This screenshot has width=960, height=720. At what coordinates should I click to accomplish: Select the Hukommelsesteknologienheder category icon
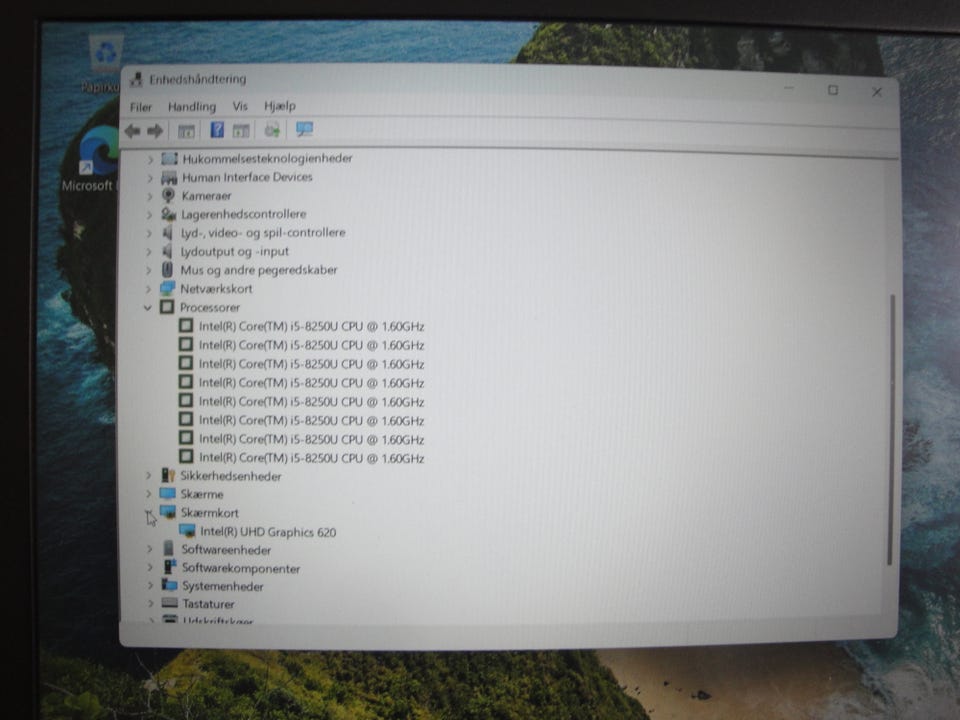point(169,159)
